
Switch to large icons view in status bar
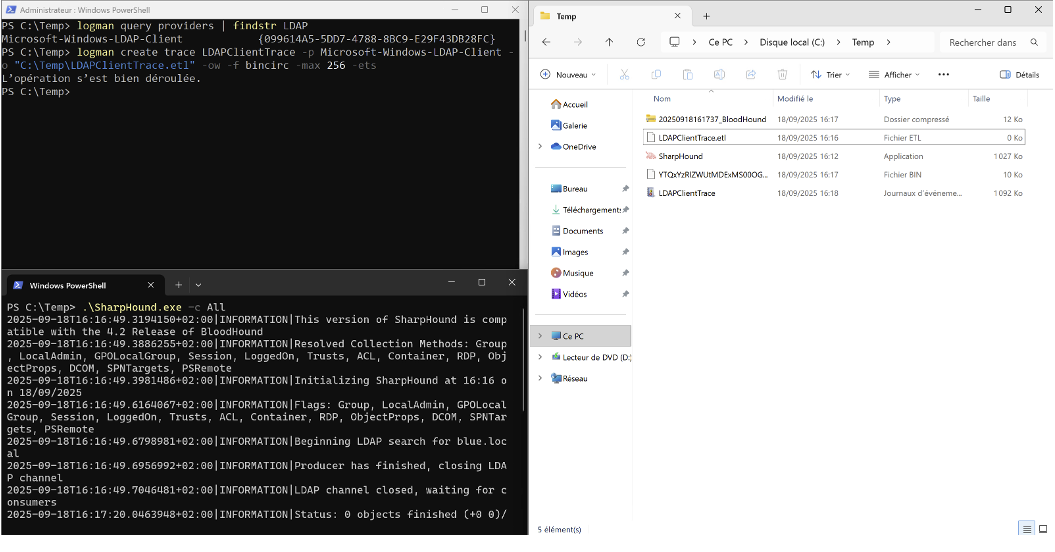coord(1045,528)
